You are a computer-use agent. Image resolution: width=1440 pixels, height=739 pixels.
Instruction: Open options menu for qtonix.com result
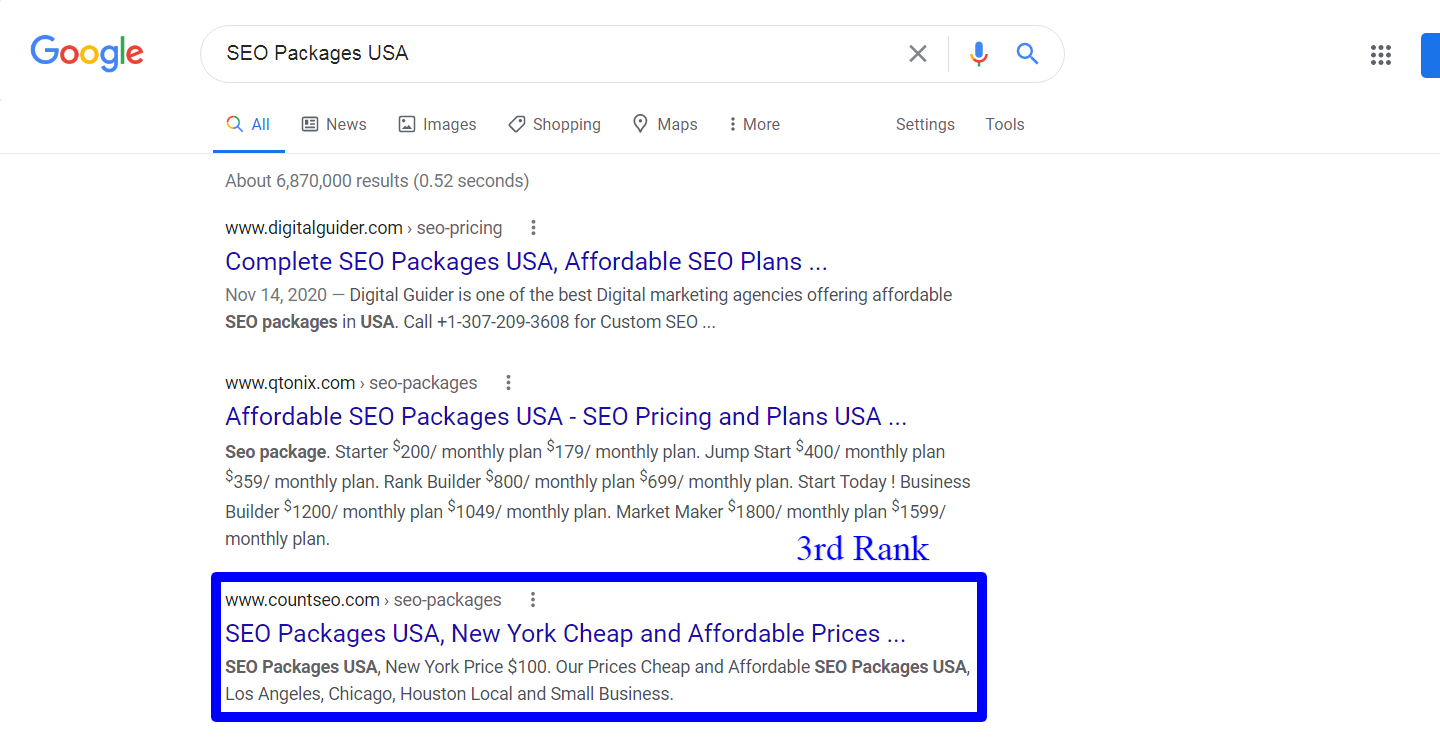point(508,383)
